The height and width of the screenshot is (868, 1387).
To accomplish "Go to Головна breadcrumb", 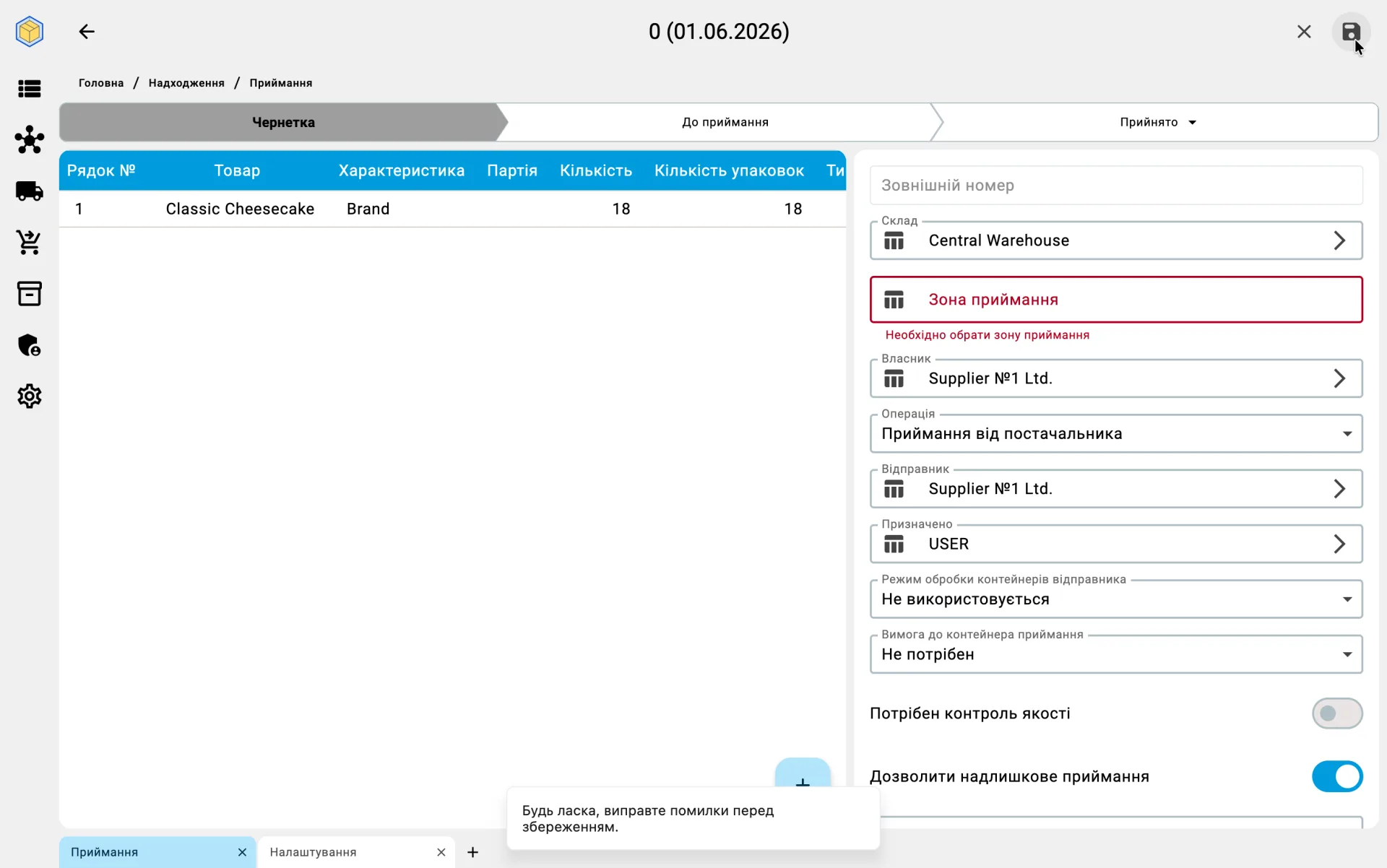I will [x=101, y=83].
